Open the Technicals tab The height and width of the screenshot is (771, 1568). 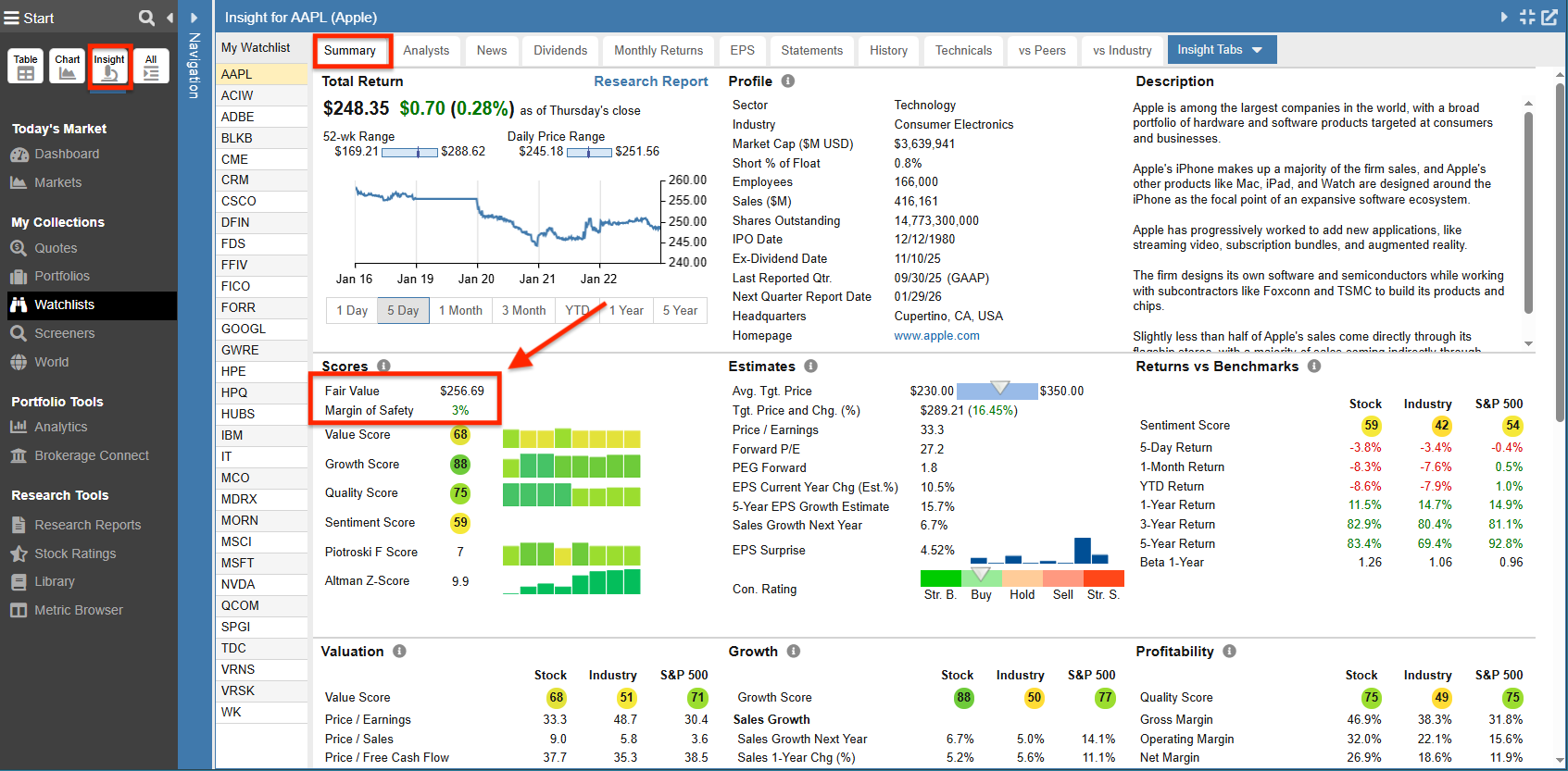963,51
